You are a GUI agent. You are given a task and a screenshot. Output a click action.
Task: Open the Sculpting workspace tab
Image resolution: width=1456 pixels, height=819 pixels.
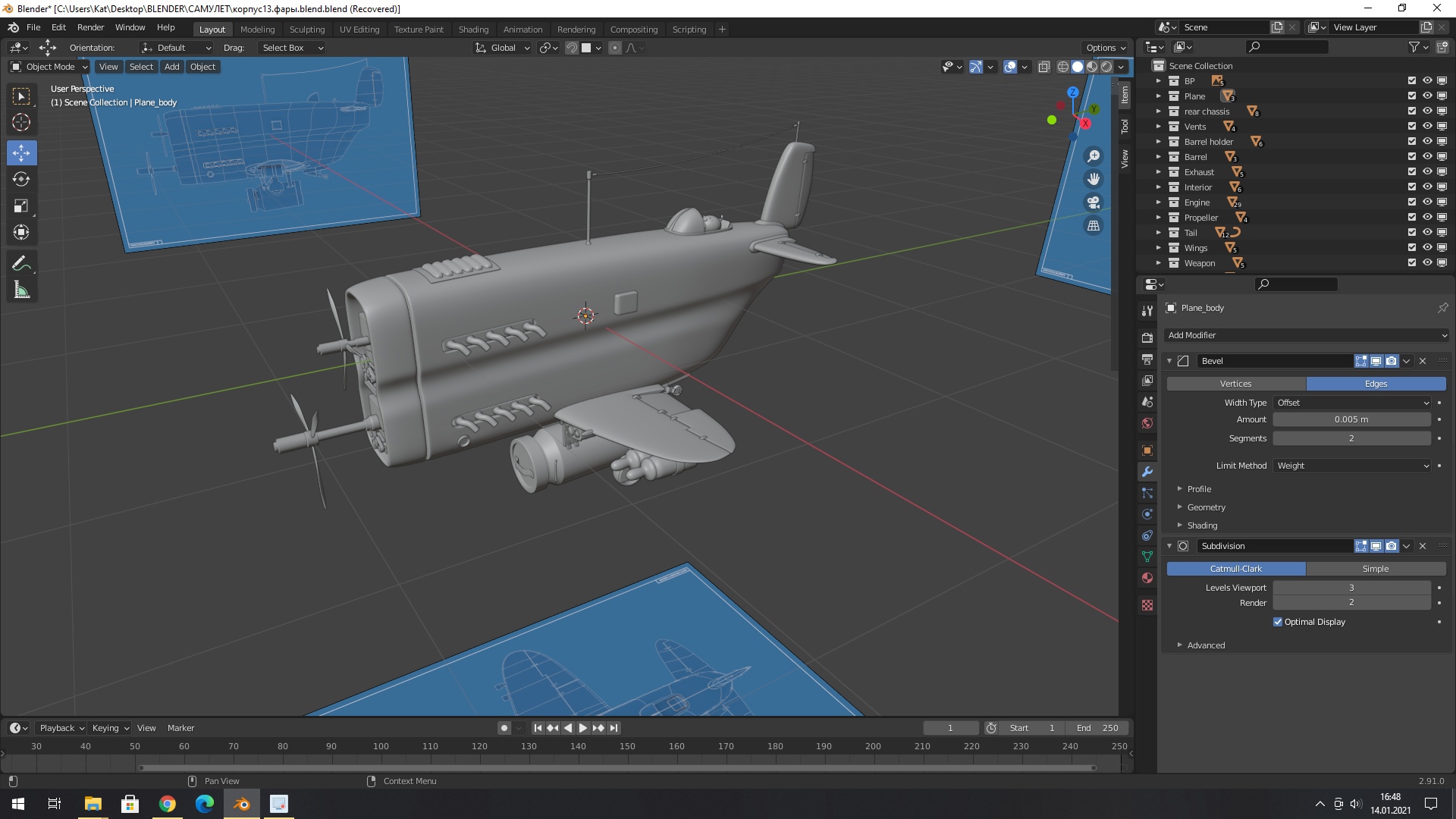tap(306, 30)
